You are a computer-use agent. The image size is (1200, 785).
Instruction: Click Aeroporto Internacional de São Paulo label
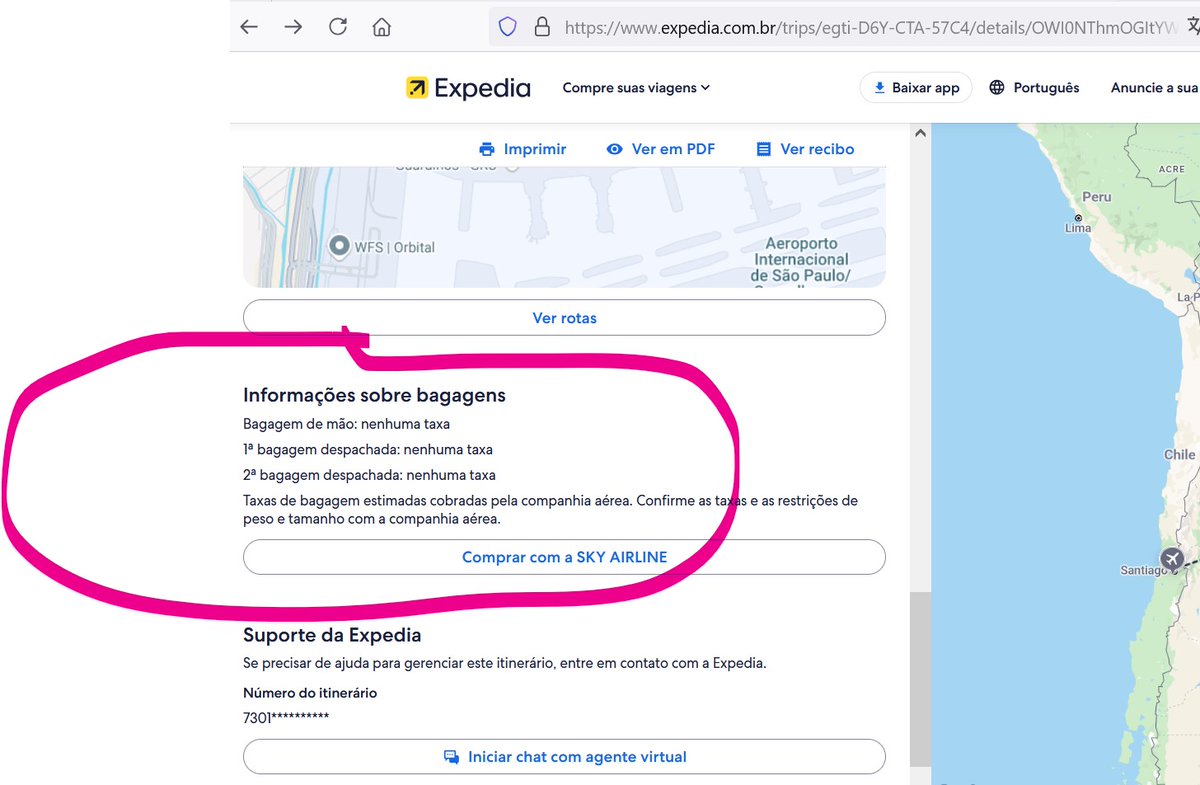(801, 262)
